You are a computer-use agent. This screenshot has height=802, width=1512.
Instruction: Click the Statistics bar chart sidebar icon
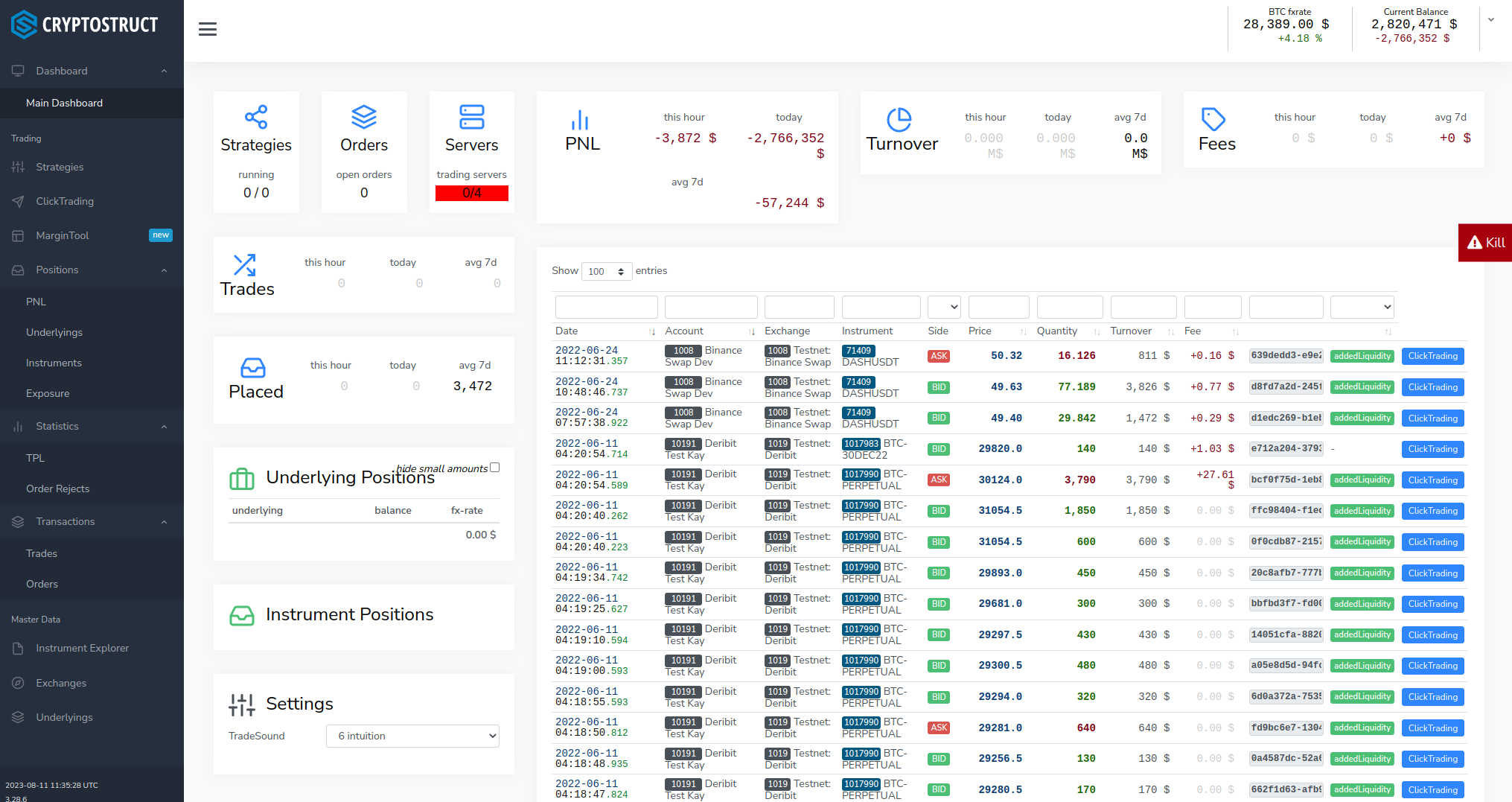tap(18, 426)
